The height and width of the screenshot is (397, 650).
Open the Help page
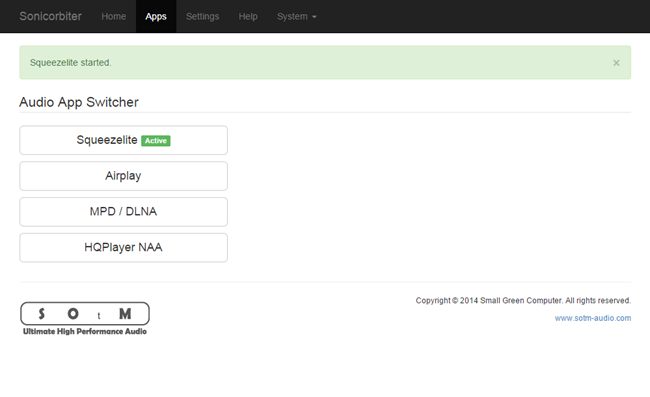coord(248,16)
